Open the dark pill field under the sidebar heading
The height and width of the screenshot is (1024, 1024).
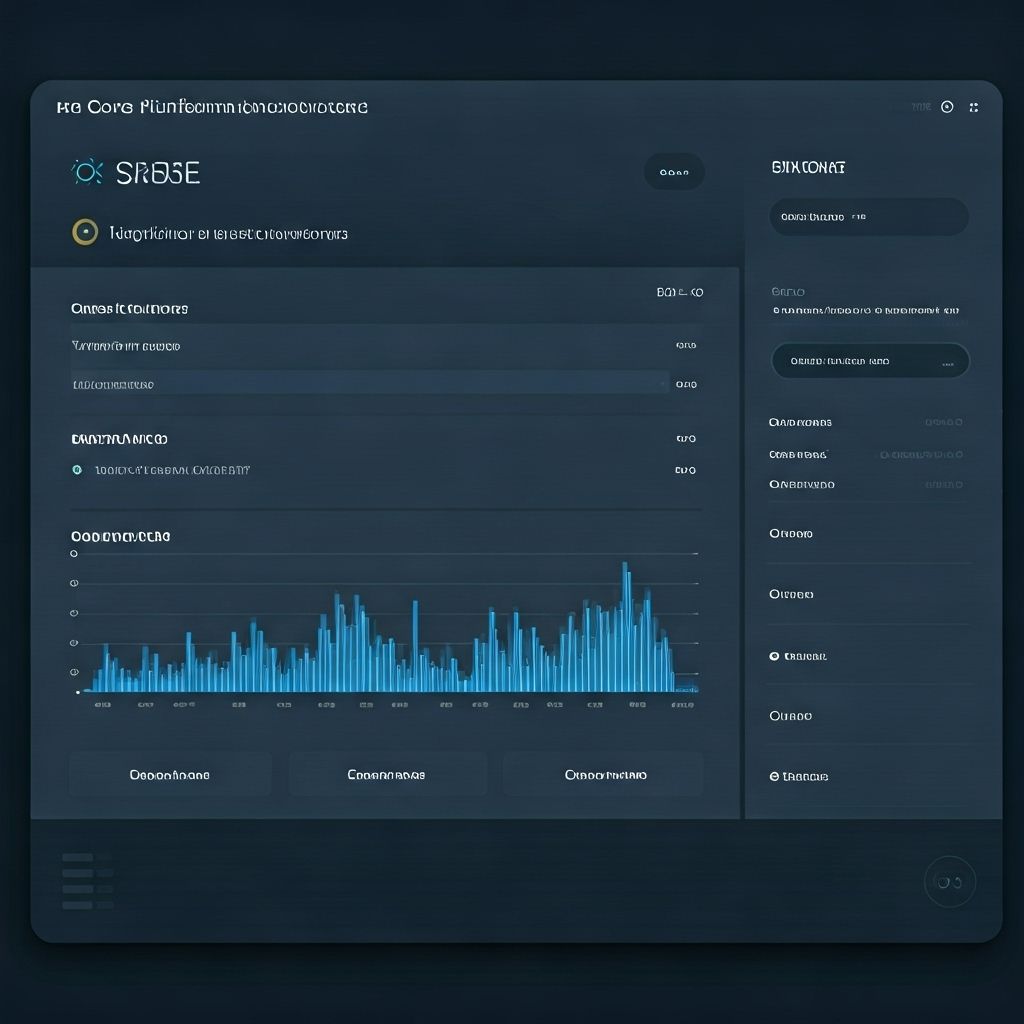click(x=868, y=217)
